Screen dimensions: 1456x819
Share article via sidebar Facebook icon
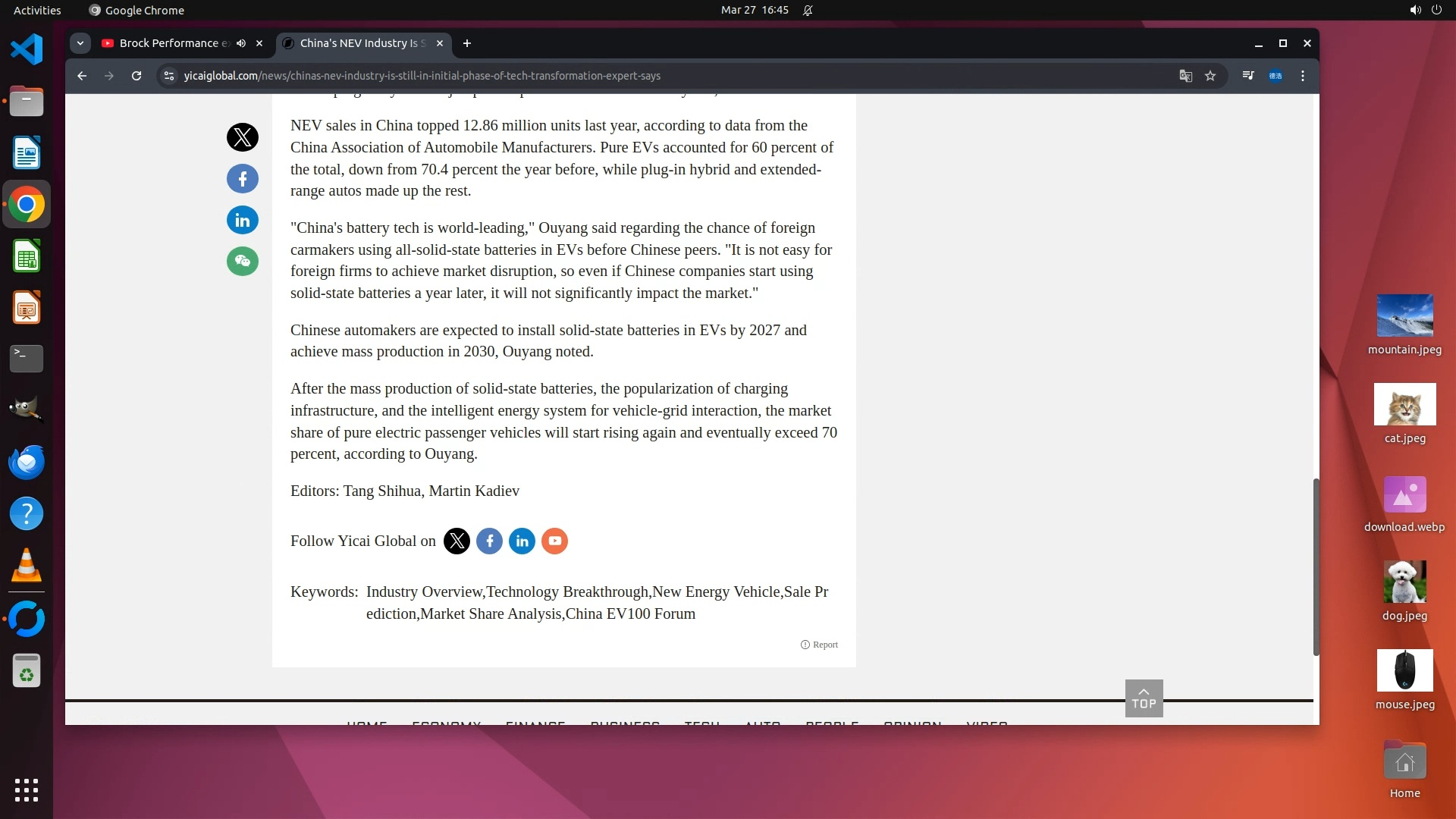pos(243,179)
